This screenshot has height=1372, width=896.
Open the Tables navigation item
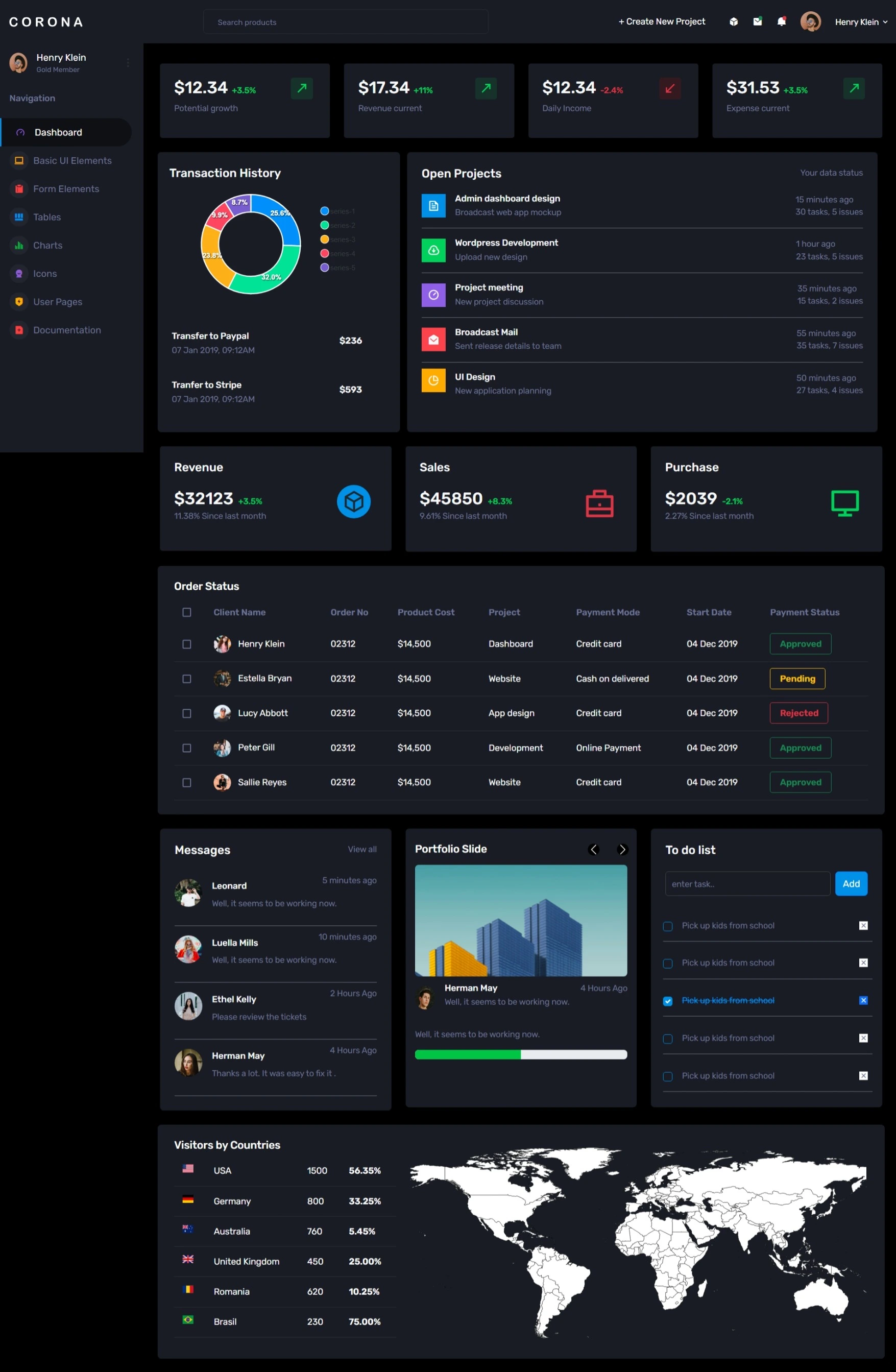(46, 218)
